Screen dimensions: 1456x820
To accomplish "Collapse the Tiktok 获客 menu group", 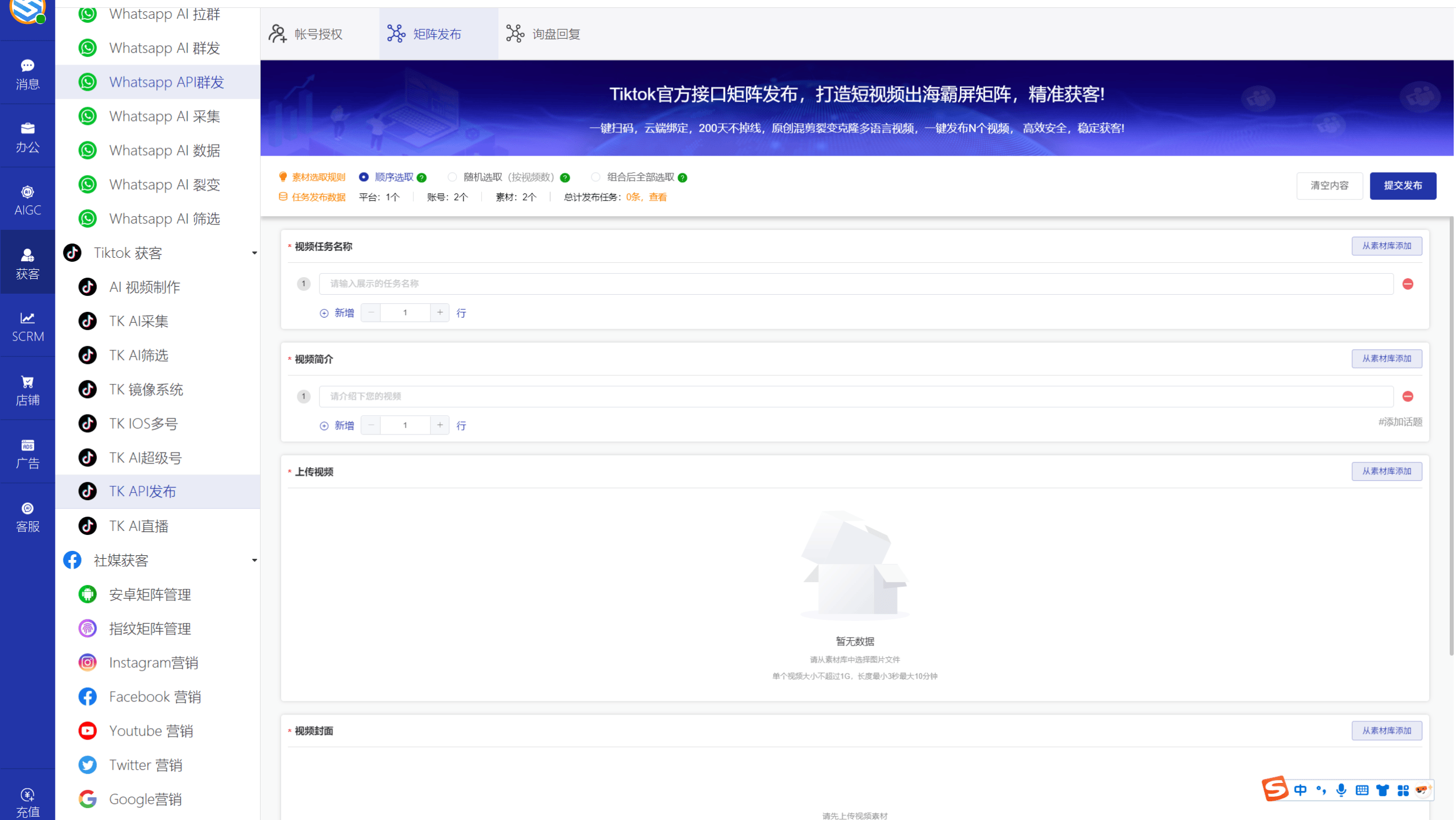I will click(254, 252).
